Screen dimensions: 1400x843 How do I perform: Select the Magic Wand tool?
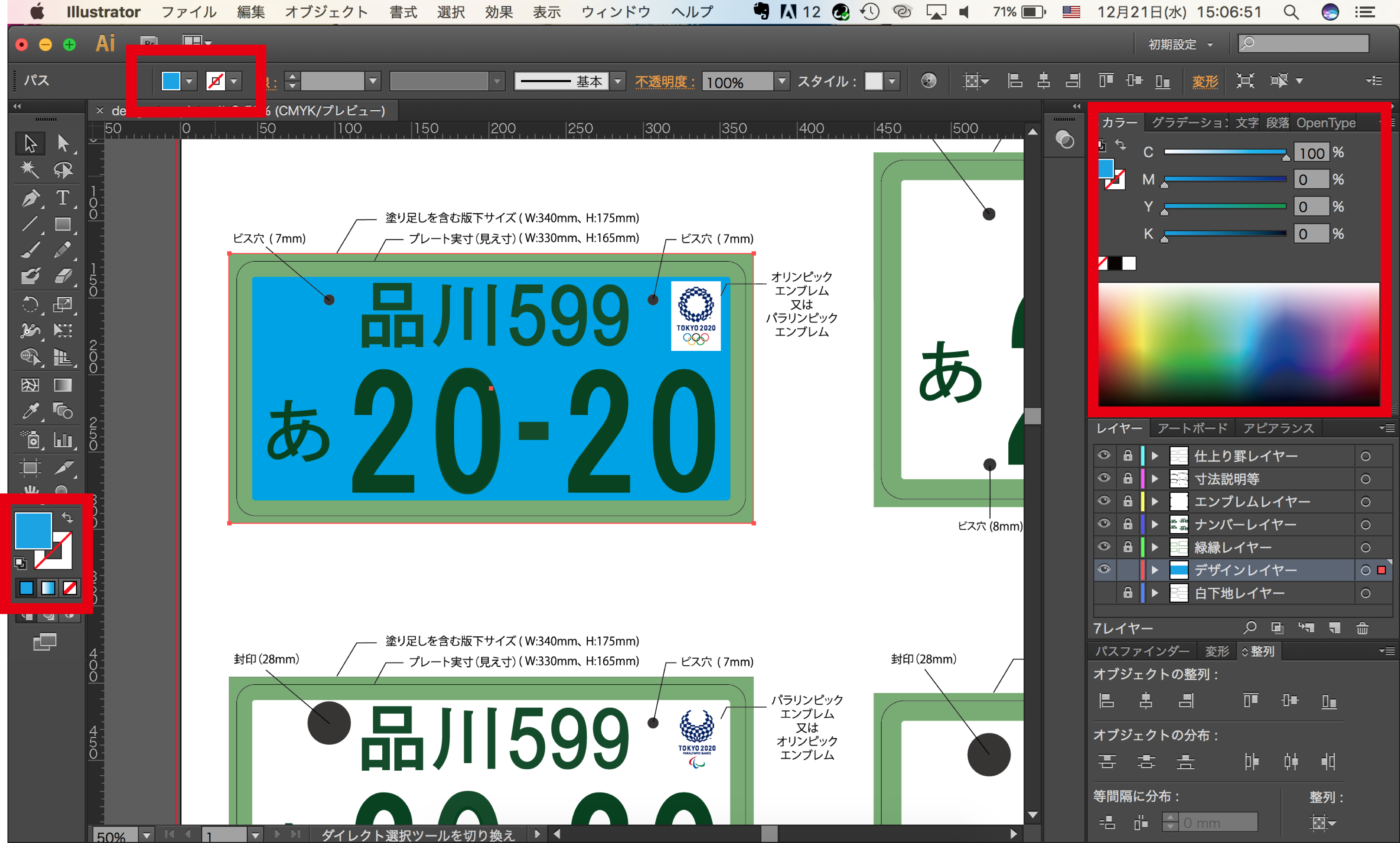[30, 169]
